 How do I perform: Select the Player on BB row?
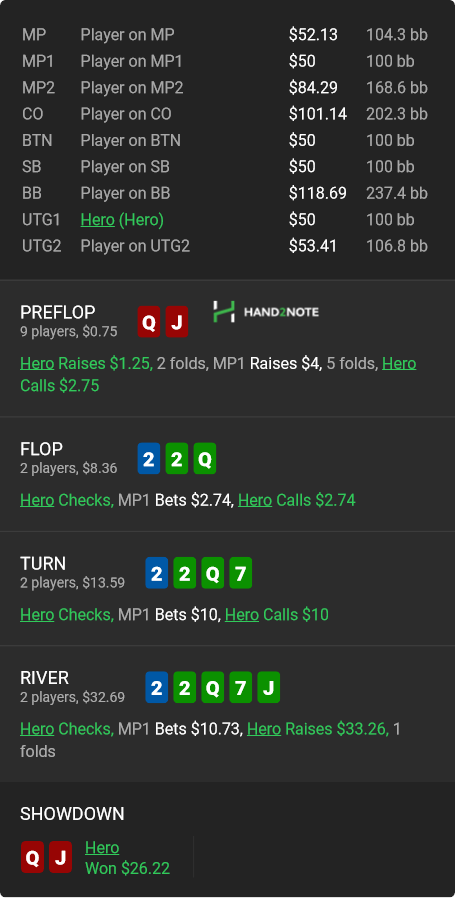(x=225, y=193)
